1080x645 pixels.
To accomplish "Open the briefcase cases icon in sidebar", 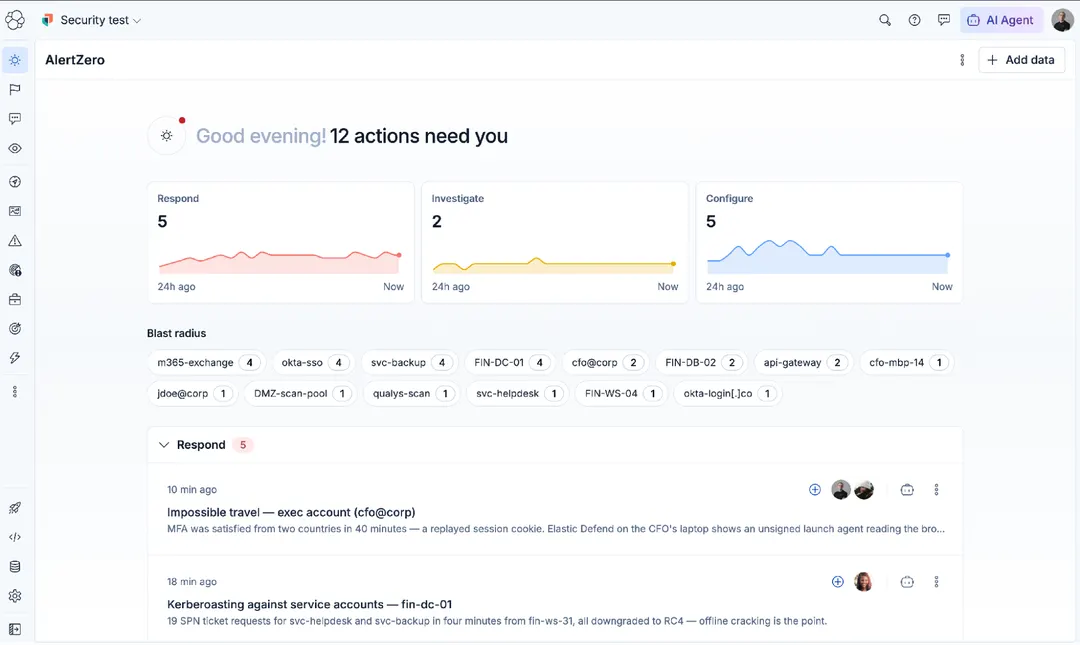I will [x=14, y=299].
